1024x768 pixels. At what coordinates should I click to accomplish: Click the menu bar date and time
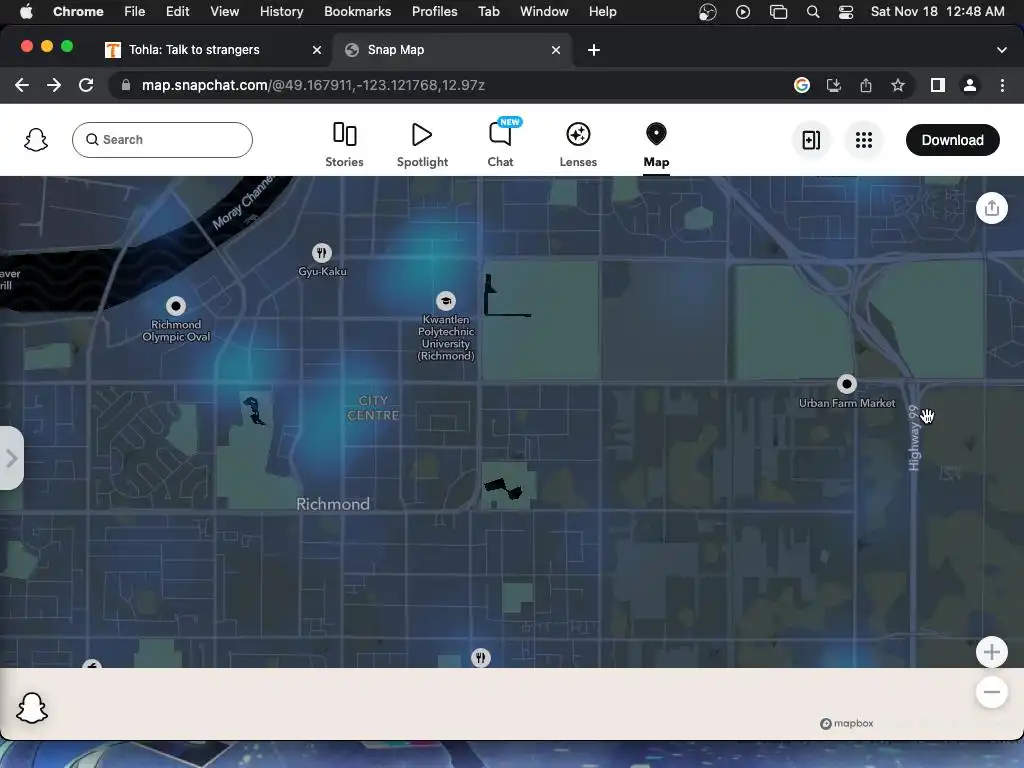[x=937, y=11]
